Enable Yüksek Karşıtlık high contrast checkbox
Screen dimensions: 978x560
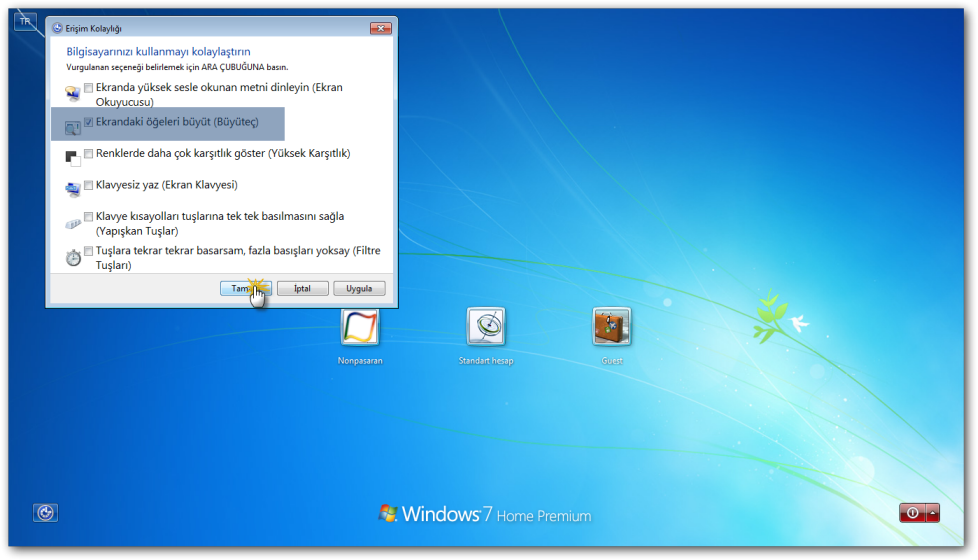click(89, 153)
